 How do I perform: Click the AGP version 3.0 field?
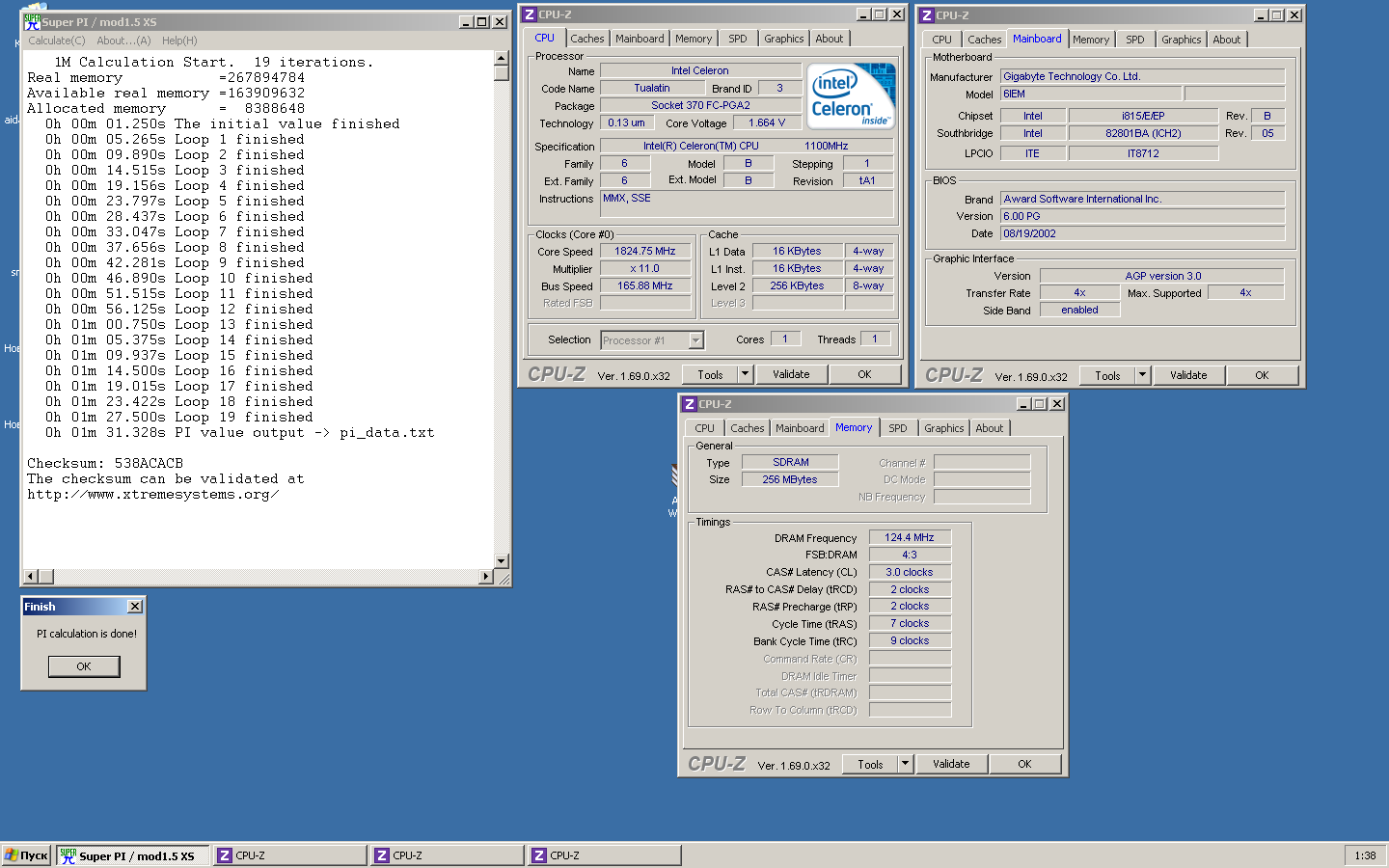pos(1162,276)
